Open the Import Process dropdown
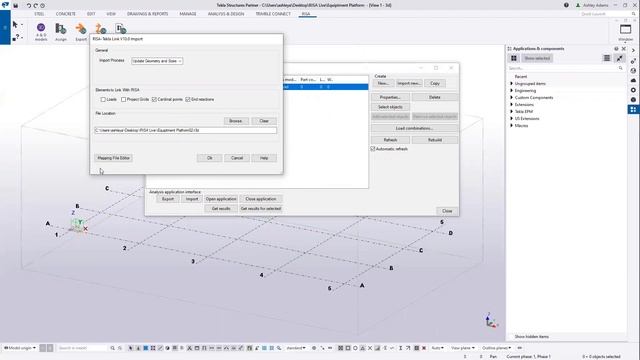640x360 pixels. pyautogui.click(x=157, y=61)
